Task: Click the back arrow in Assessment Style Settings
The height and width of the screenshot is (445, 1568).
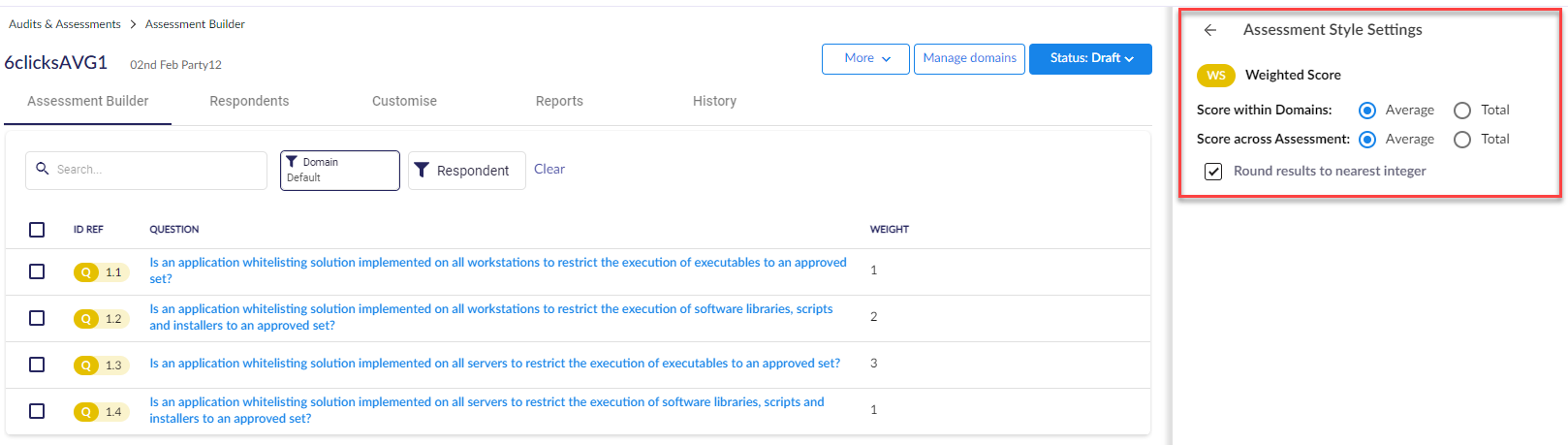Action: click(x=1209, y=30)
